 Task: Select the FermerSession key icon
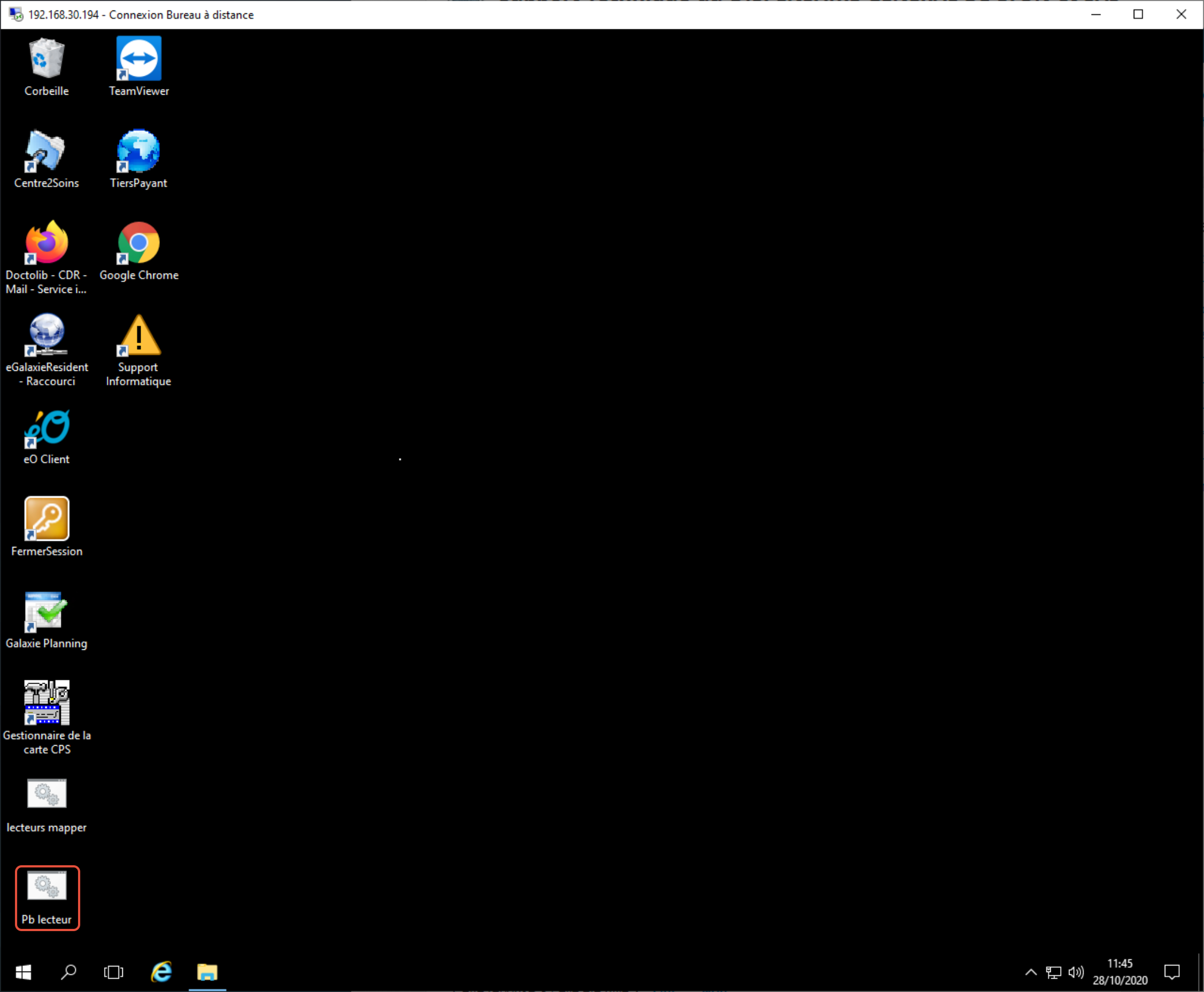click(46, 519)
